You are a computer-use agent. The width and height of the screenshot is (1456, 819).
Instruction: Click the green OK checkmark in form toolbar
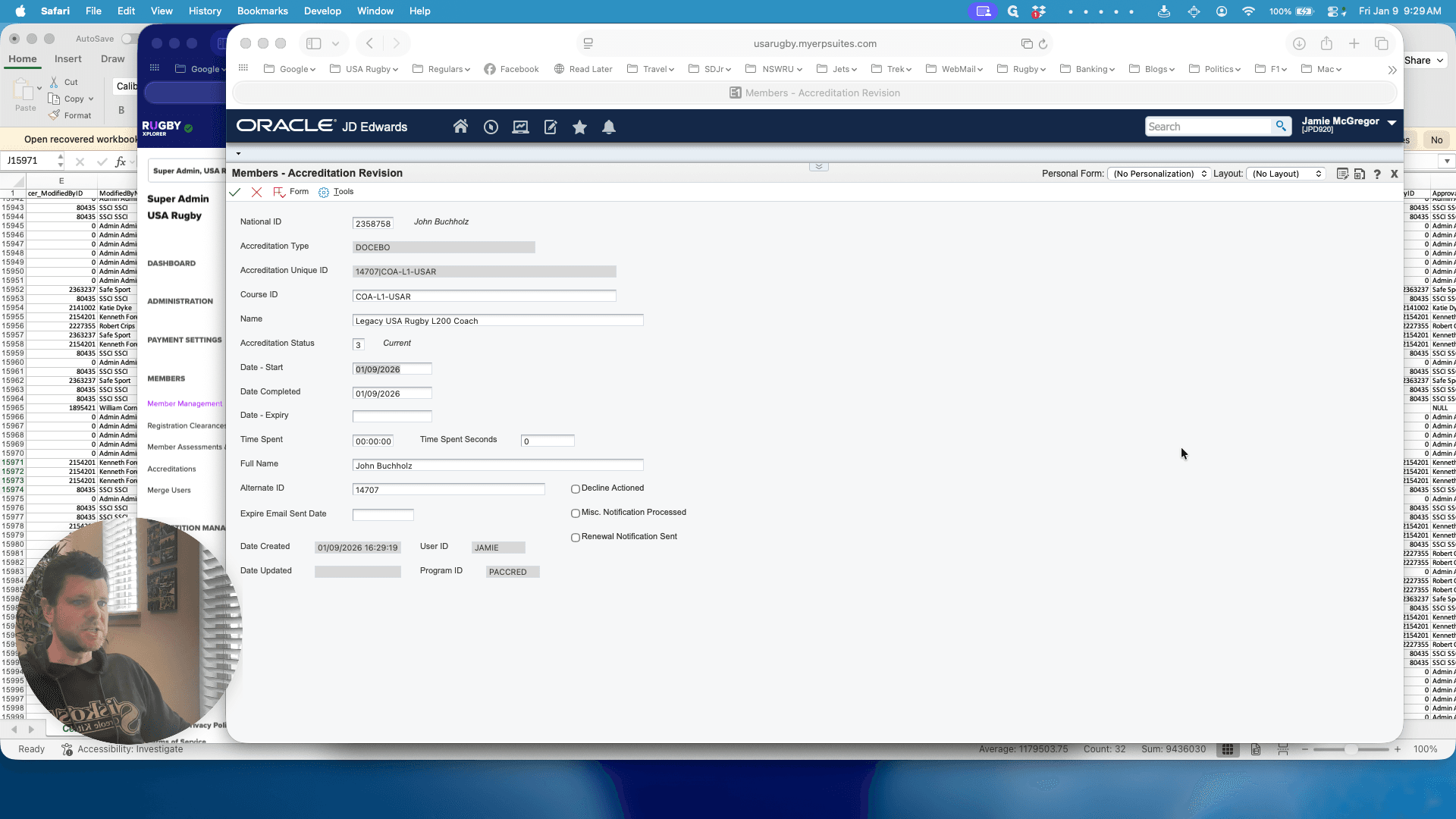click(235, 192)
